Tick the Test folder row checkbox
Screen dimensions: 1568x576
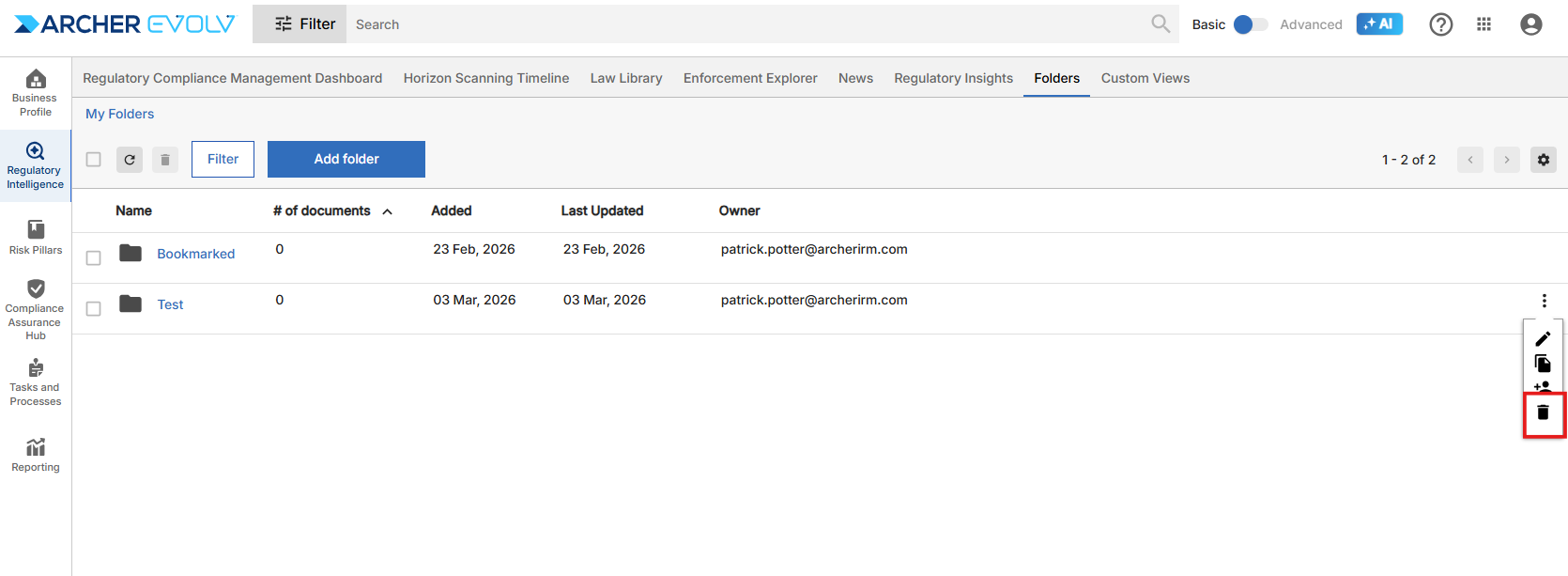point(94,309)
